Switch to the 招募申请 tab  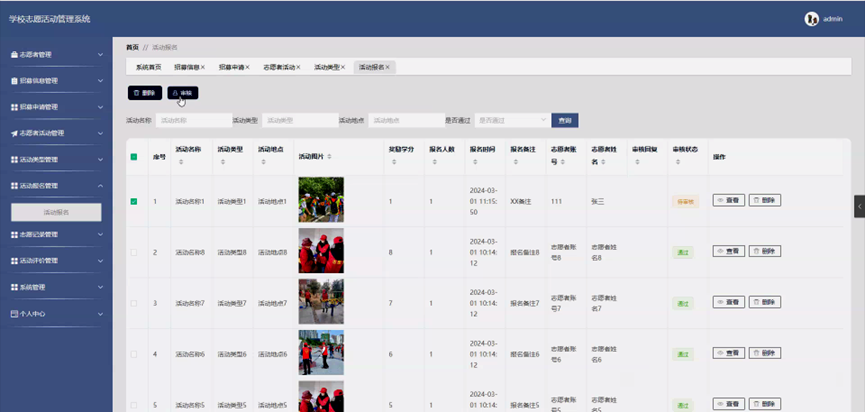click(x=231, y=67)
